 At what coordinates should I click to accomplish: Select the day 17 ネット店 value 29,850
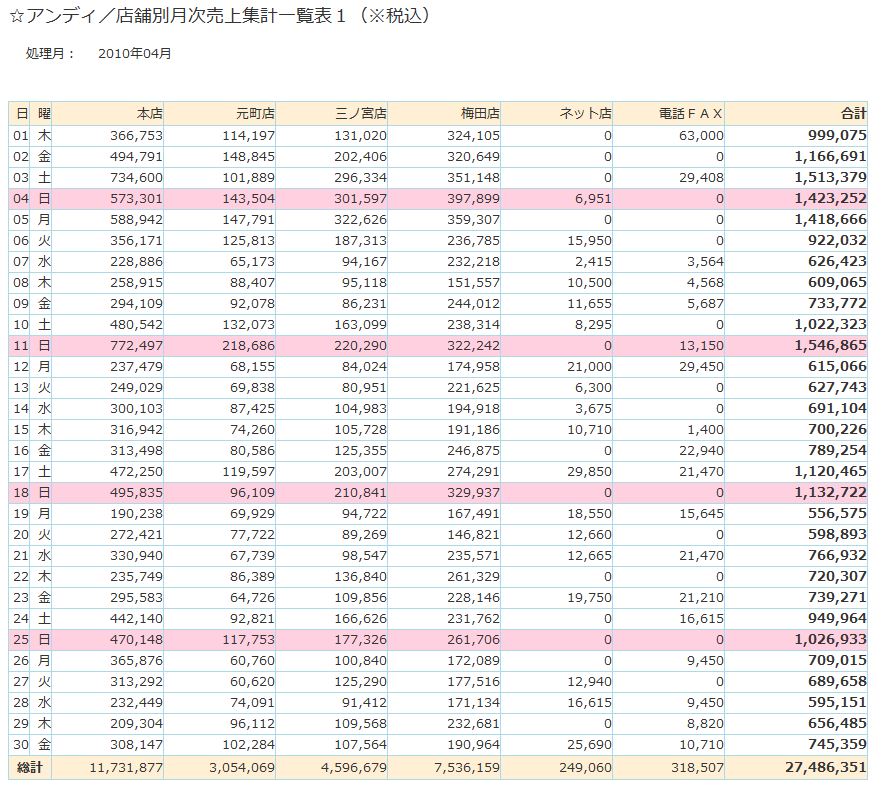tap(590, 472)
